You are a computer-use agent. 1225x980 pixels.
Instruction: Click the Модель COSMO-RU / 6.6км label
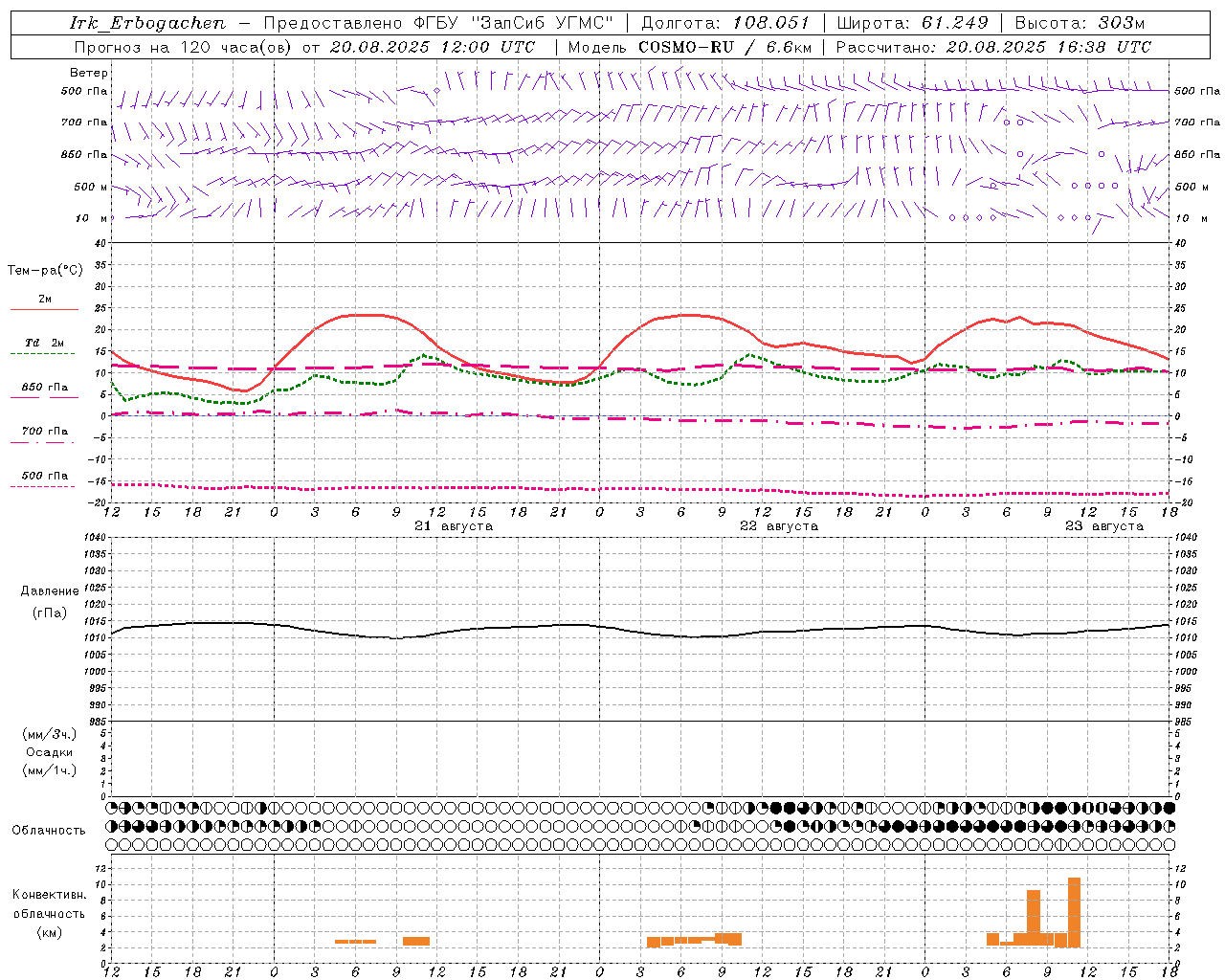click(x=689, y=47)
